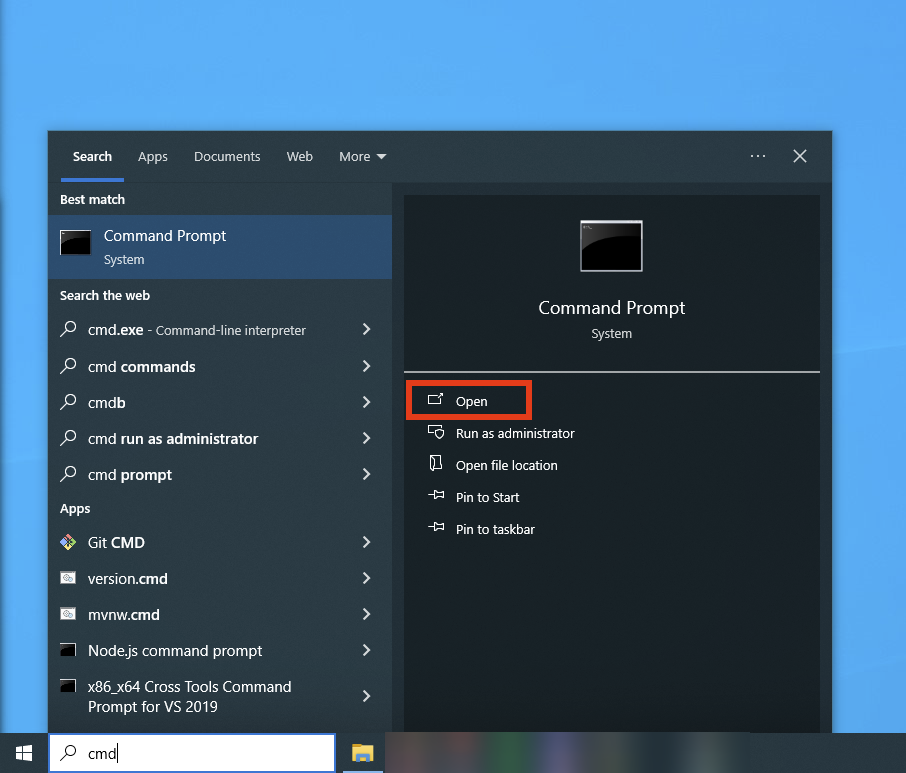Image resolution: width=906 pixels, height=773 pixels.
Task: Expand the cmd.exe web result arrow
Action: click(x=366, y=330)
